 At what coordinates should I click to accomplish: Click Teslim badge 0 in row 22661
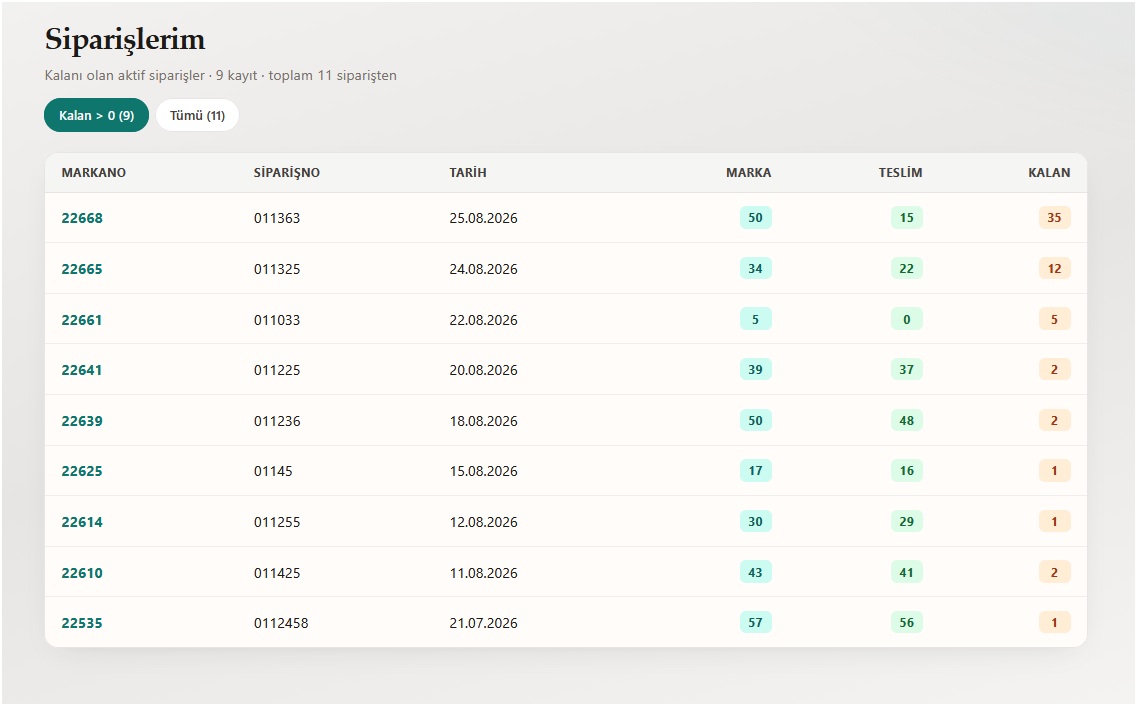click(x=906, y=319)
